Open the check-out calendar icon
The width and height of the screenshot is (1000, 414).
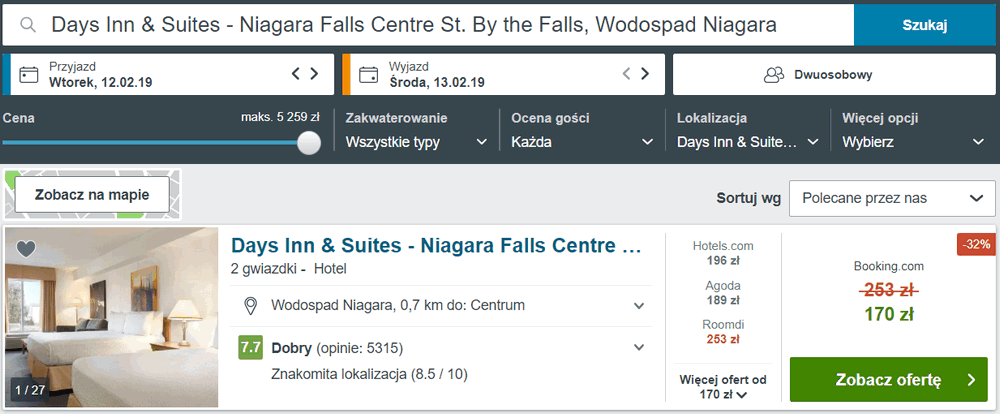click(x=368, y=75)
